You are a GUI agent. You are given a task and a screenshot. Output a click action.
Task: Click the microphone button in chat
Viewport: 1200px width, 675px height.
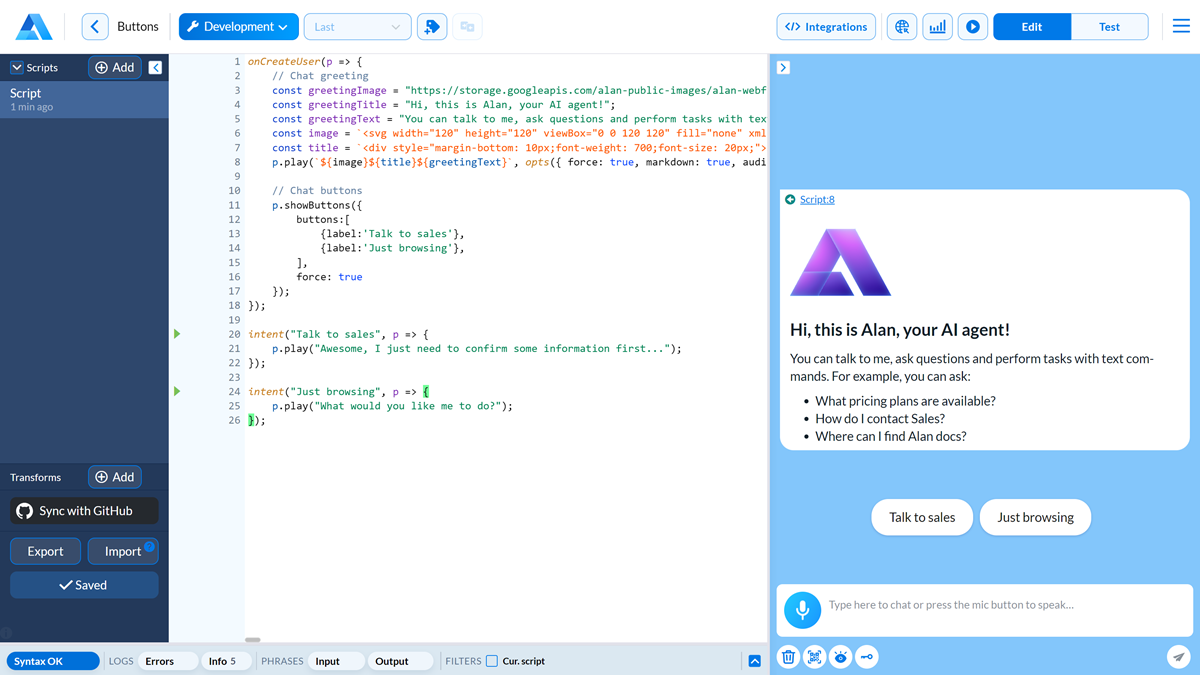pyautogui.click(x=802, y=609)
